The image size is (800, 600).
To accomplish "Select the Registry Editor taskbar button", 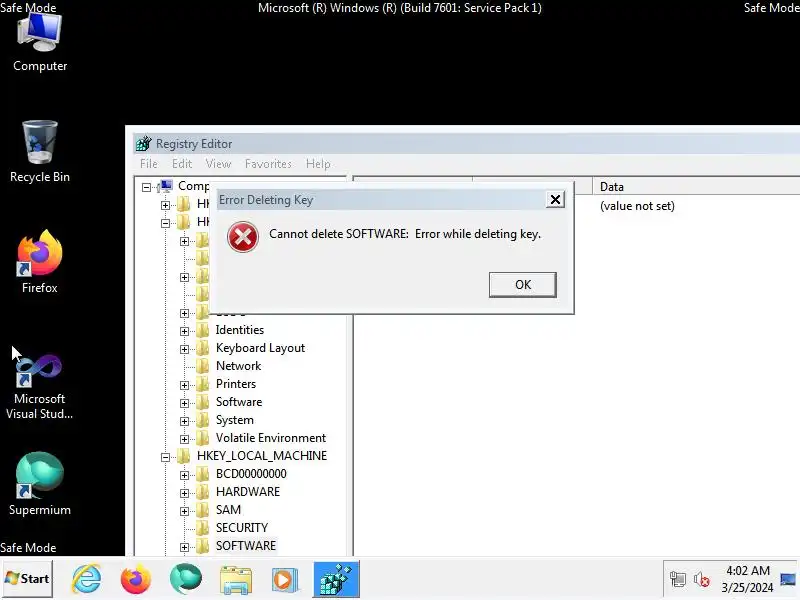I will pyautogui.click(x=336, y=579).
